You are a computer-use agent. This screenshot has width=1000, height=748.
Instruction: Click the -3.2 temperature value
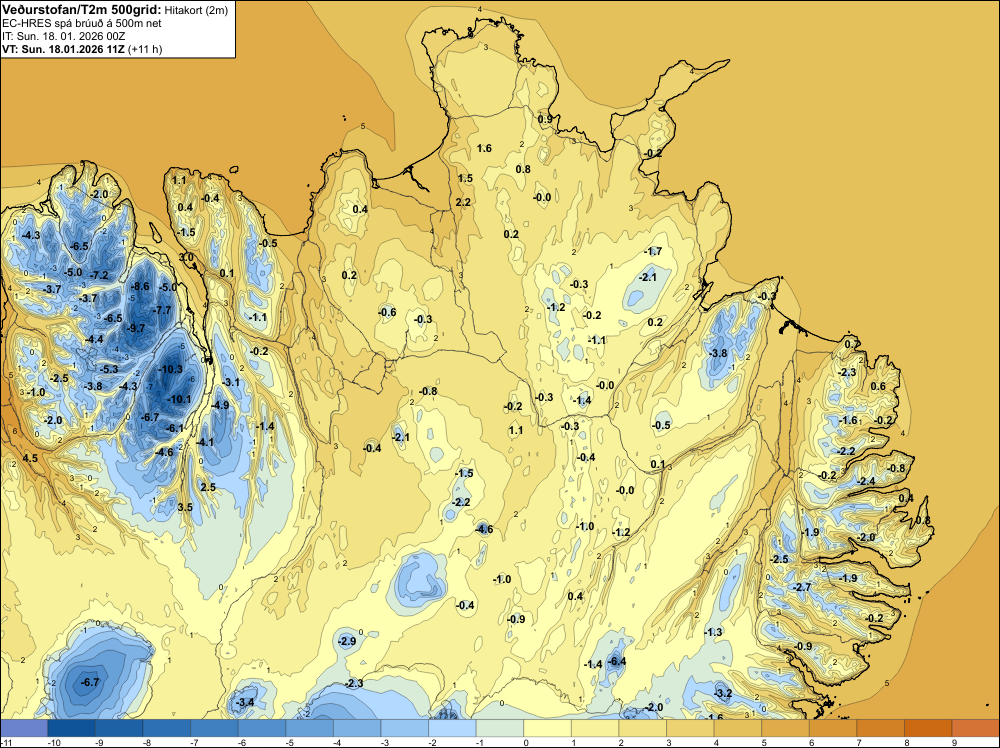(723, 693)
